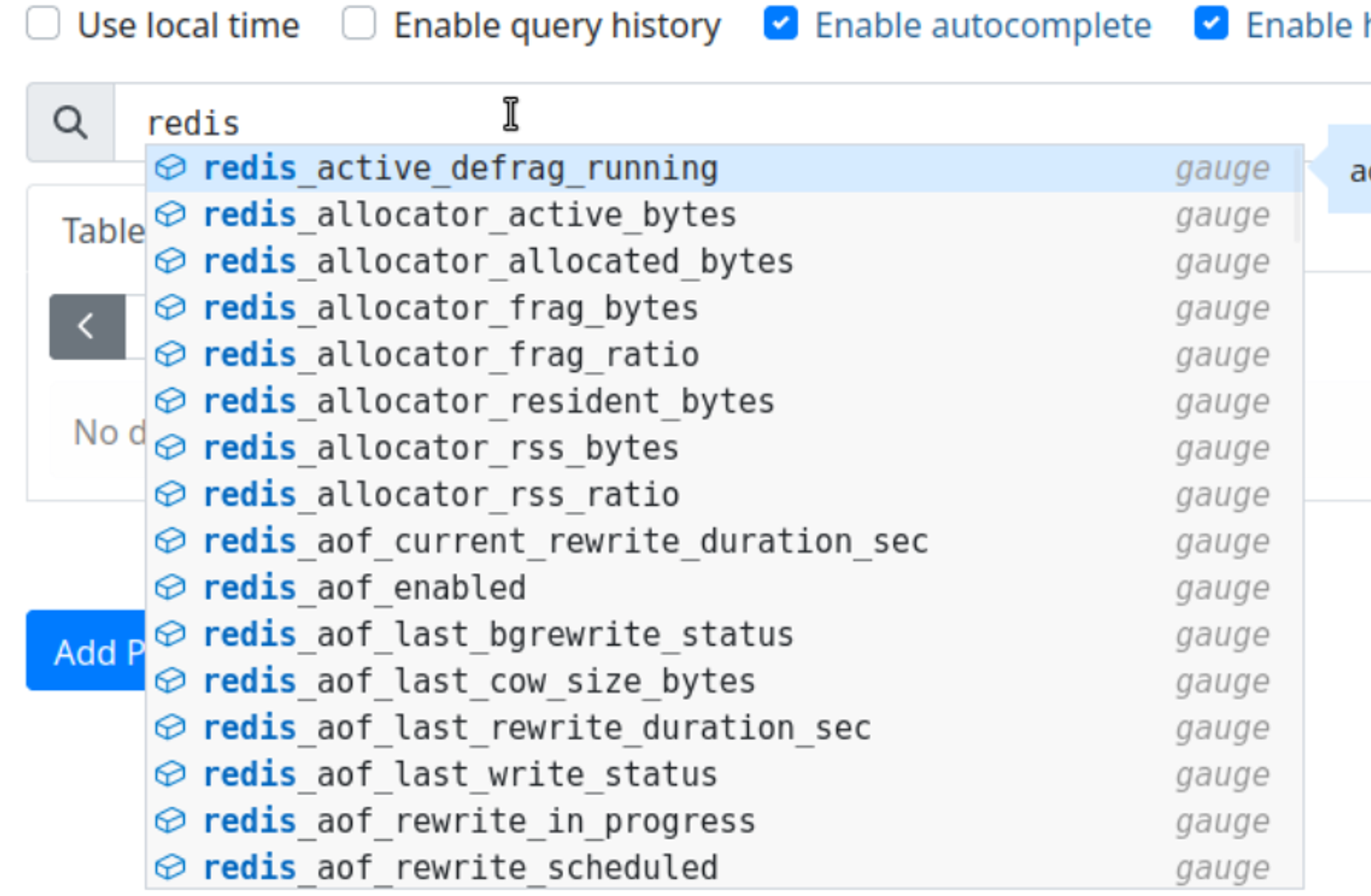This screenshot has width=1371, height=896.
Task: Click the search magnifier icon
Action: click(x=70, y=123)
